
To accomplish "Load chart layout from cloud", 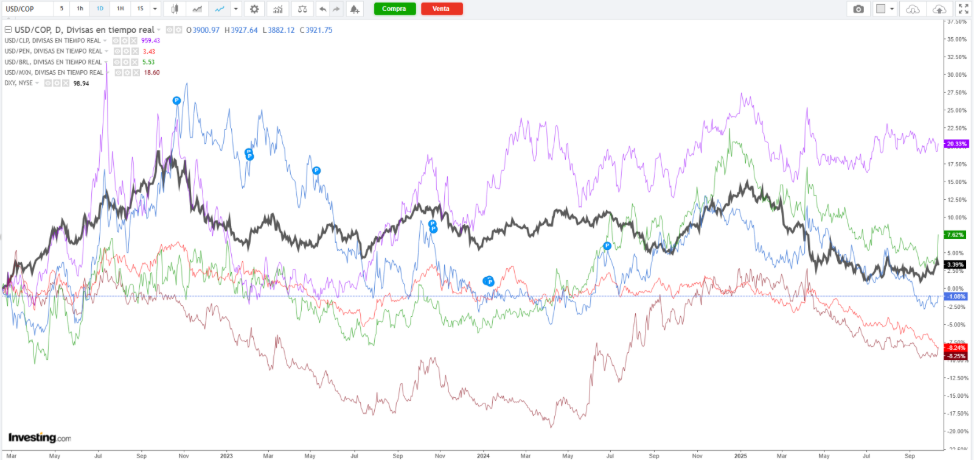I will (x=912, y=9).
